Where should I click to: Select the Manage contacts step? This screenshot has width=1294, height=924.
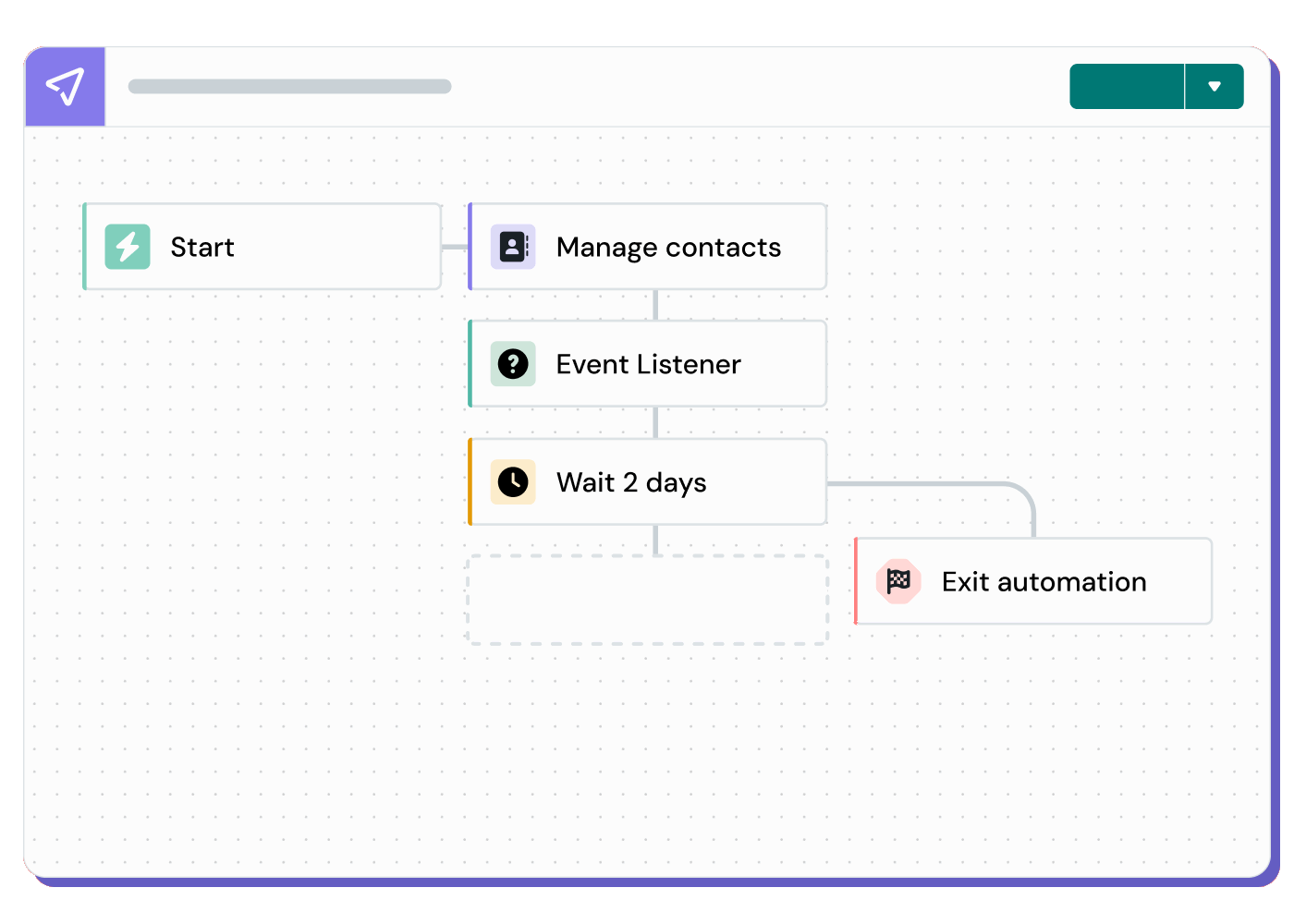(x=647, y=247)
